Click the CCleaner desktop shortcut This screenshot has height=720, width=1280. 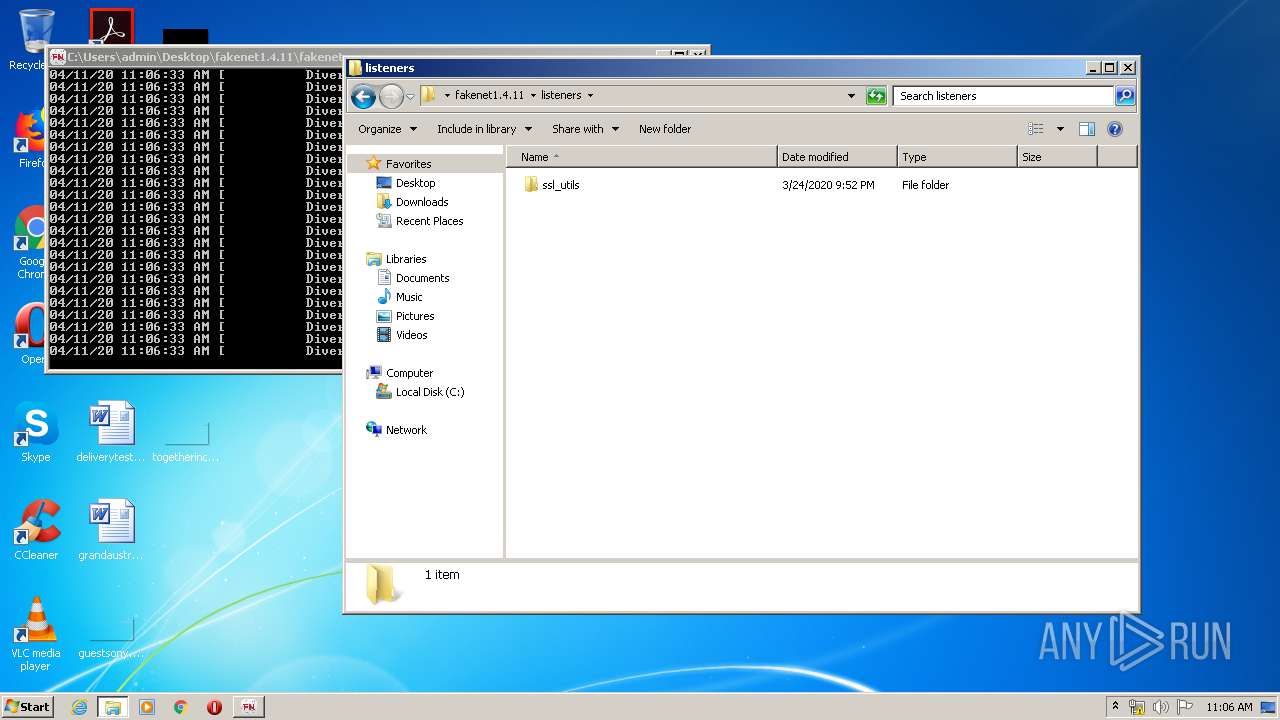(36, 530)
